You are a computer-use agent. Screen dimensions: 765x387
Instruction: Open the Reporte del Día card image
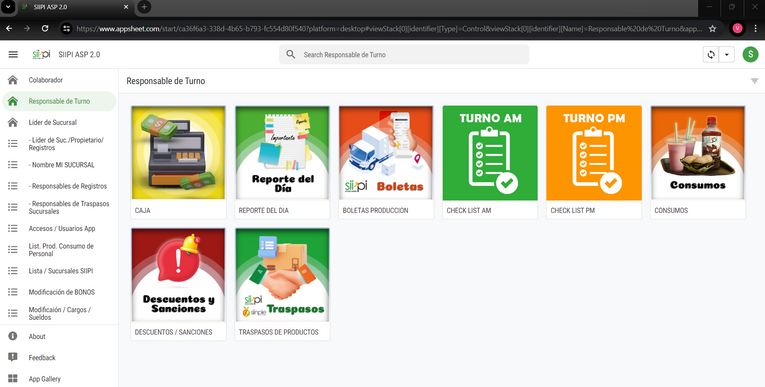[x=282, y=153]
